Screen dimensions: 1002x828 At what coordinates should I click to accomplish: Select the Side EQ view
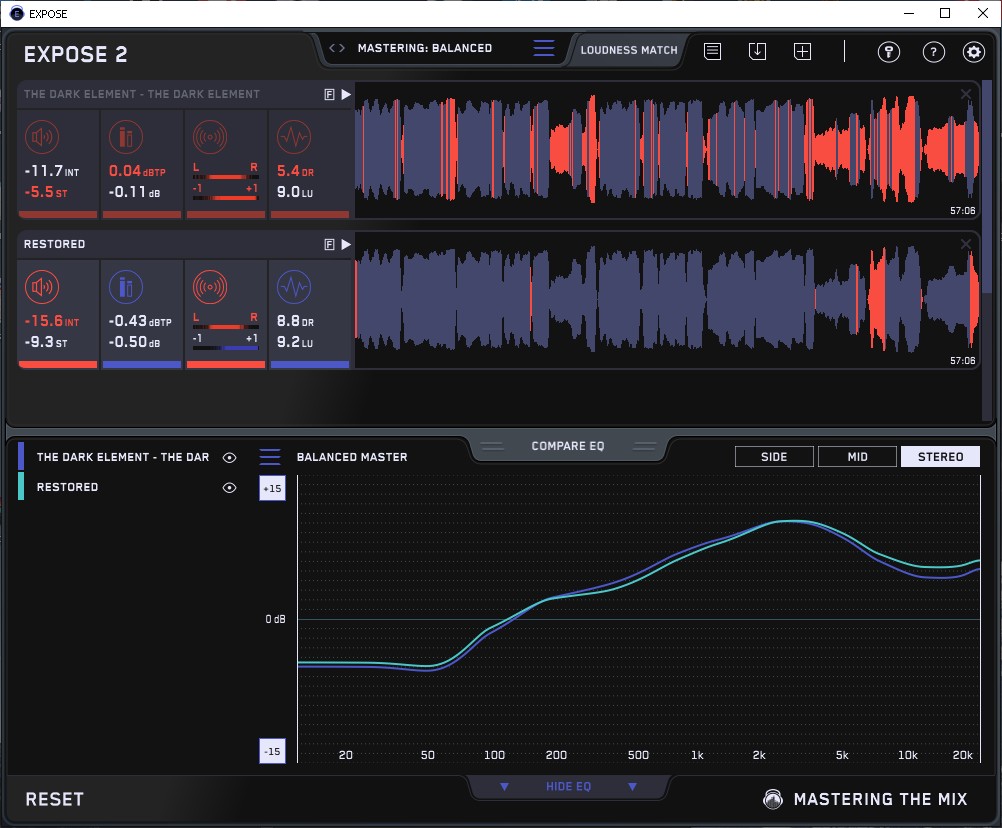tap(774, 457)
